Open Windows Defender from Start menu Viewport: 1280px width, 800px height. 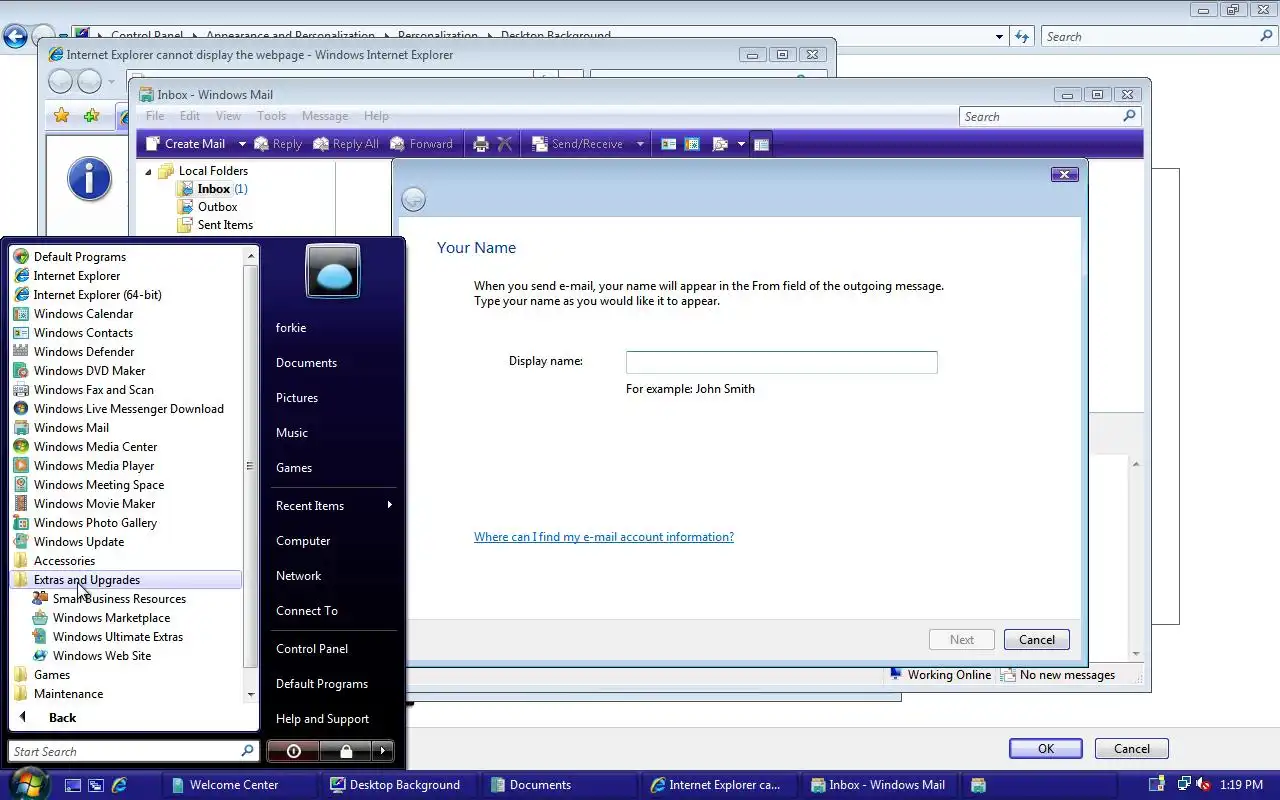[127, 352]
